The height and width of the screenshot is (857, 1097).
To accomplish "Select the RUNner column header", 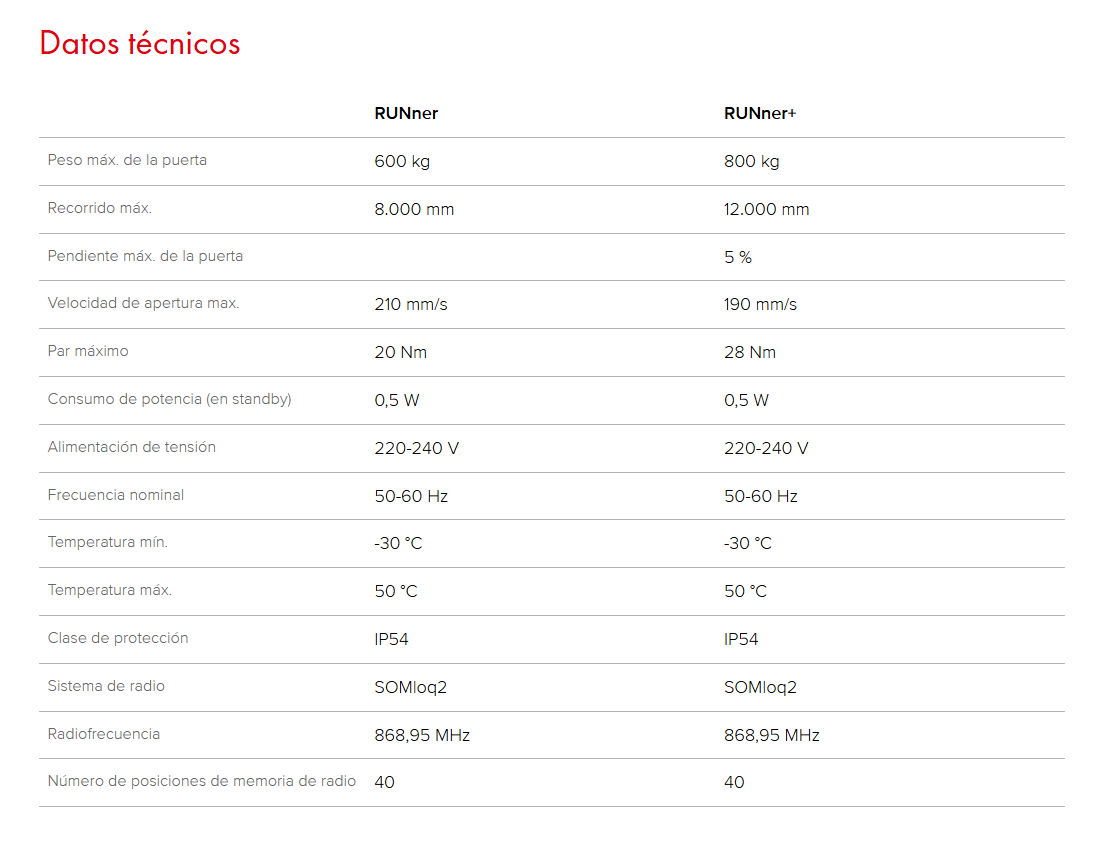I will [406, 113].
